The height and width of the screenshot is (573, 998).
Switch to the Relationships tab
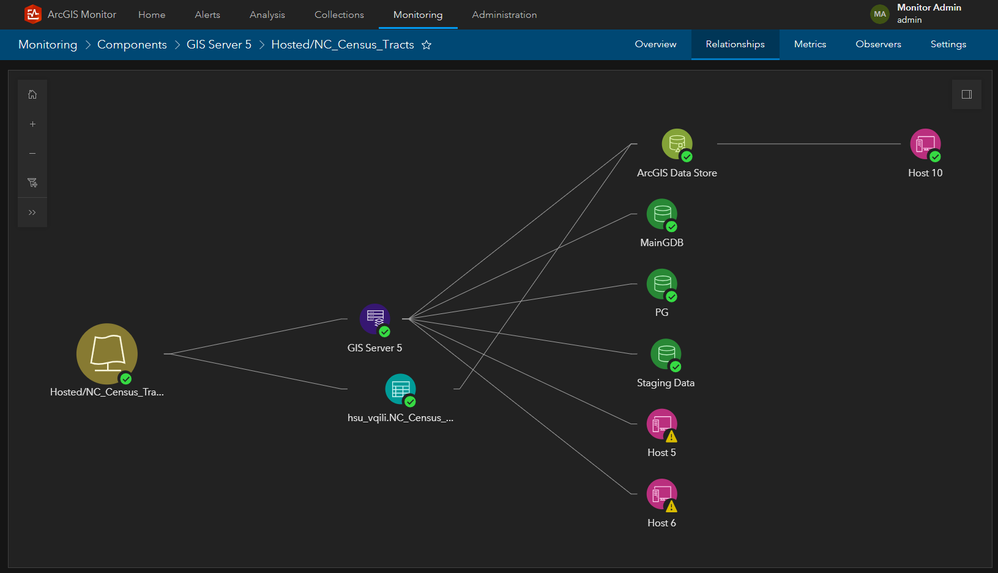[735, 44]
